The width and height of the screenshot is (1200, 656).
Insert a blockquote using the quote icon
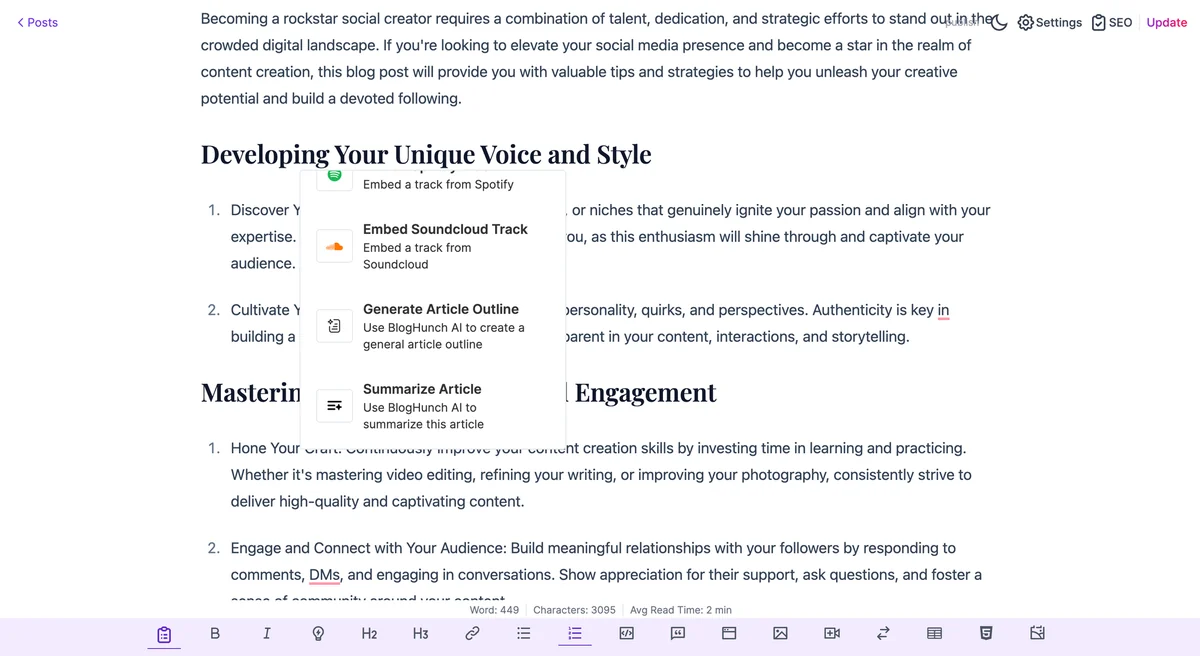(x=677, y=633)
